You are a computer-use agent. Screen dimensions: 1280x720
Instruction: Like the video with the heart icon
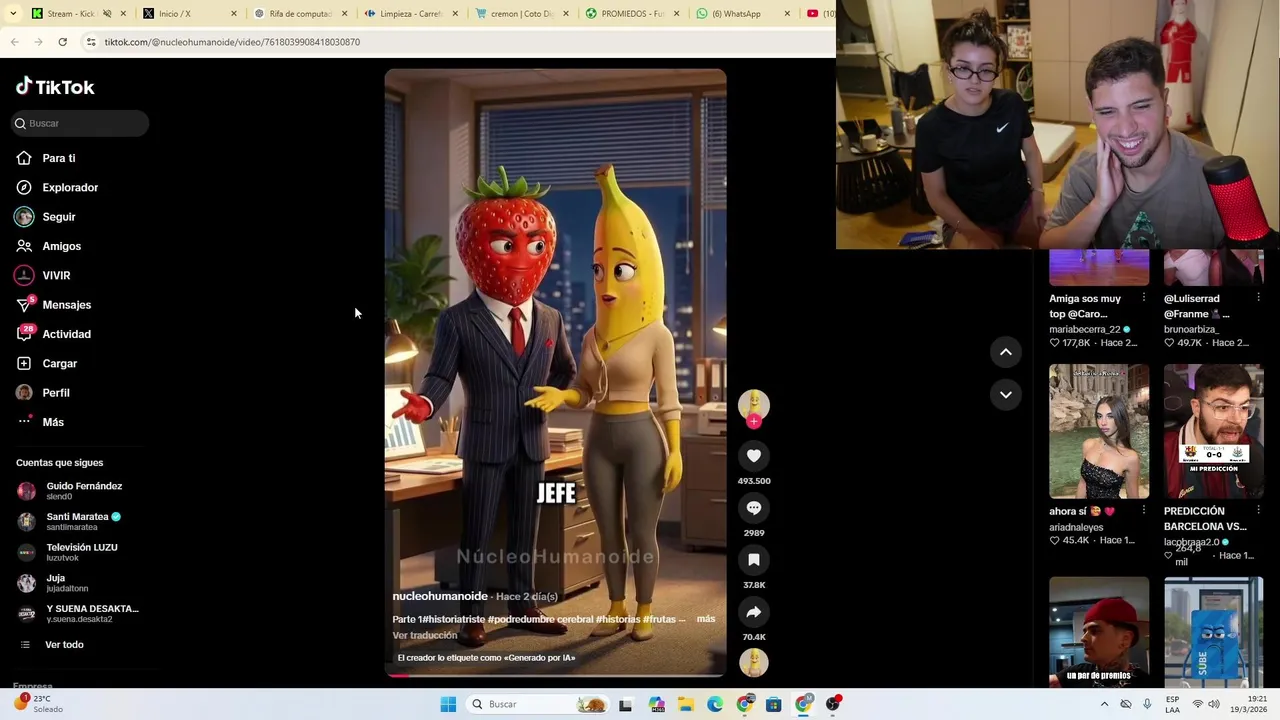point(754,456)
